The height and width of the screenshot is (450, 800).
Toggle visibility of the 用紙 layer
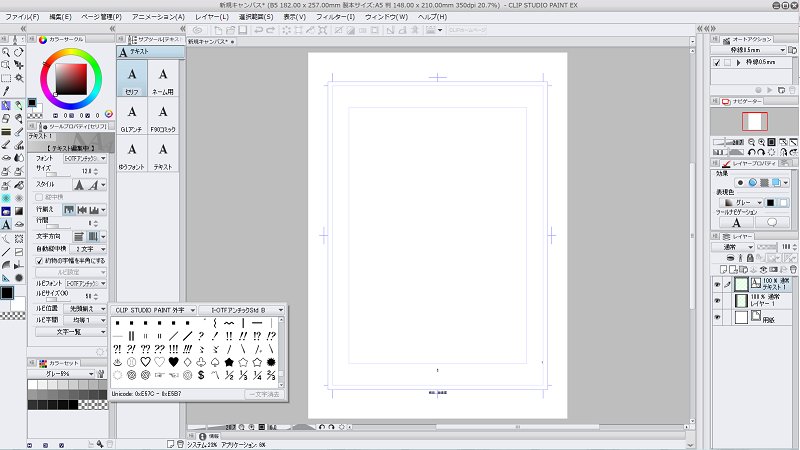coord(717,316)
